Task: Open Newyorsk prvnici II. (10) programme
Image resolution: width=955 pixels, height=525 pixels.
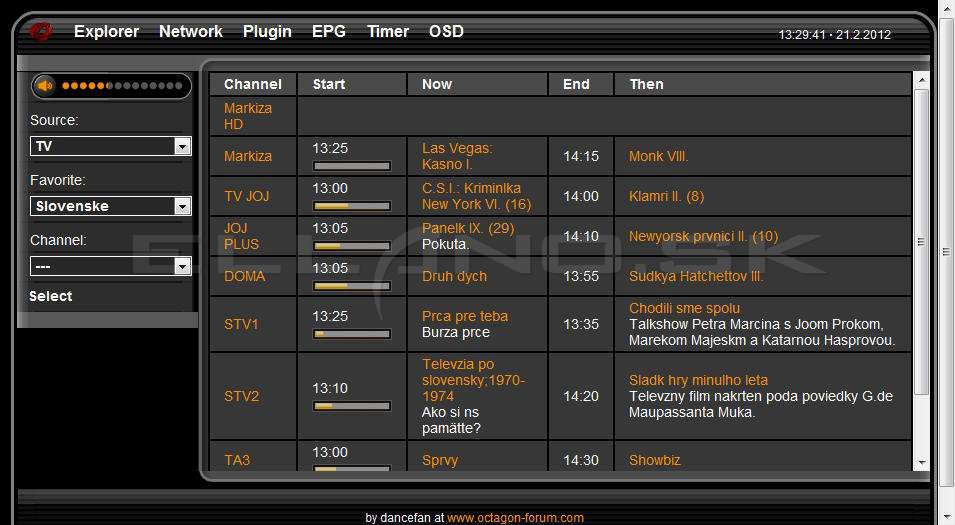Action: pyautogui.click(x=703, y=236)
